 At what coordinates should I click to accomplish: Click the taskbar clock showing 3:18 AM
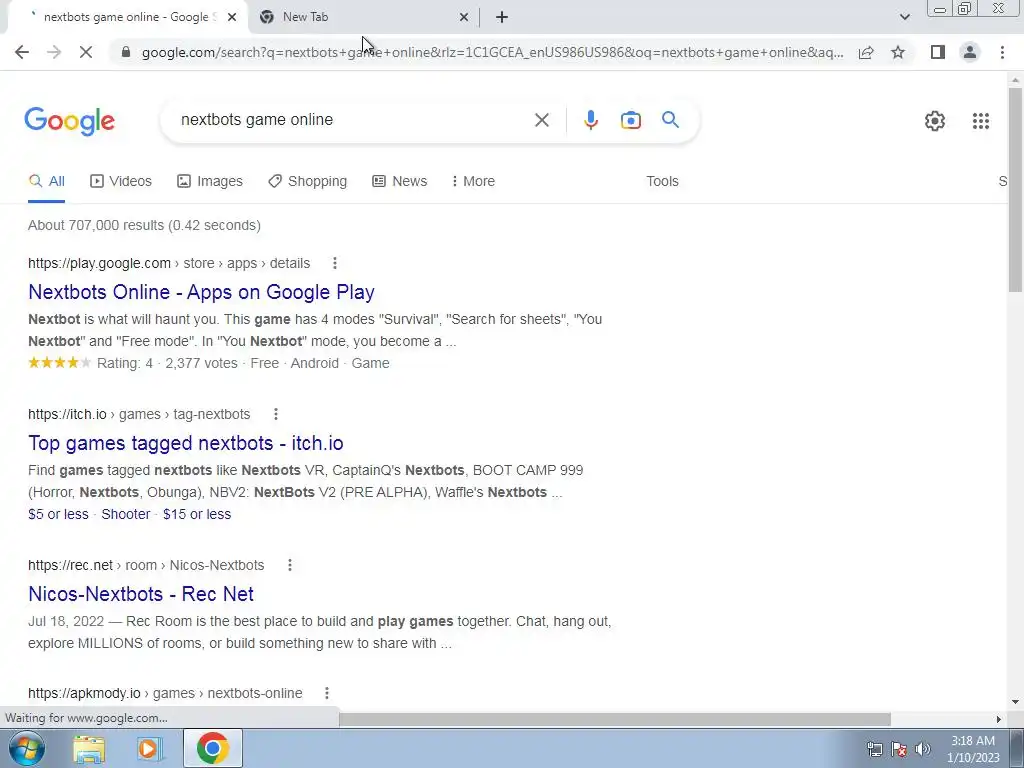pyautogui.click(x=973, y=749)
